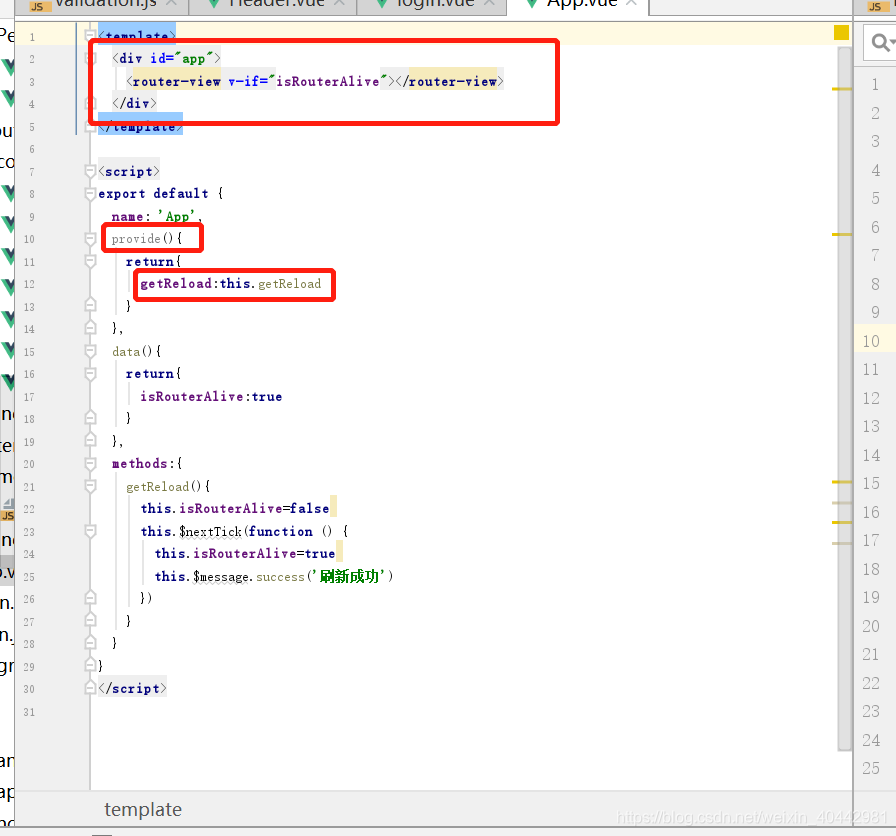Click the this.isRouterAlive=false statement
Image resolution: width=896 pixels, height=836 pixels.
(235, 509)
